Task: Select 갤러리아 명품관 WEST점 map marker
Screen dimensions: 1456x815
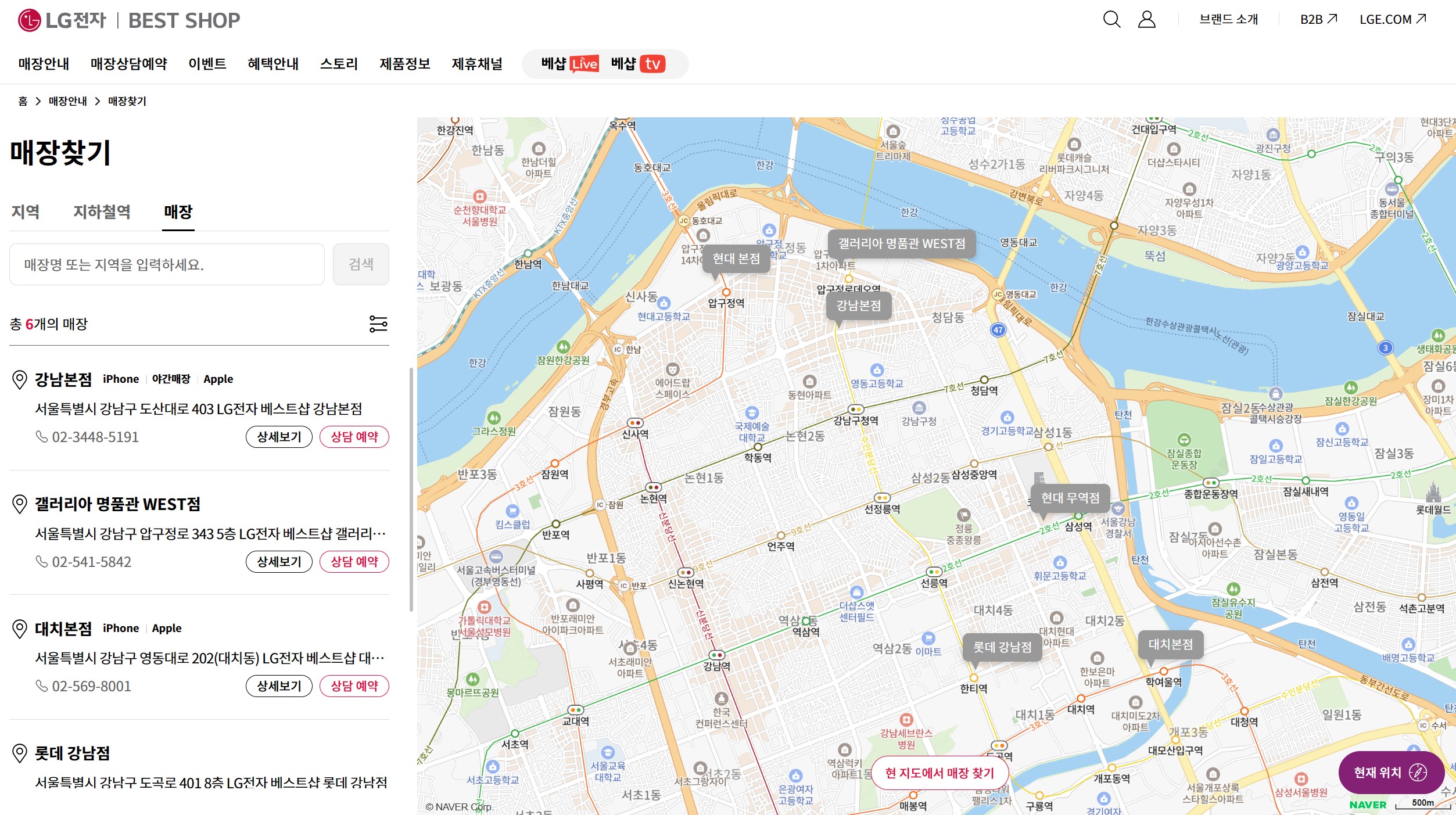Action: pyautogui.click(x=901, y=243)
